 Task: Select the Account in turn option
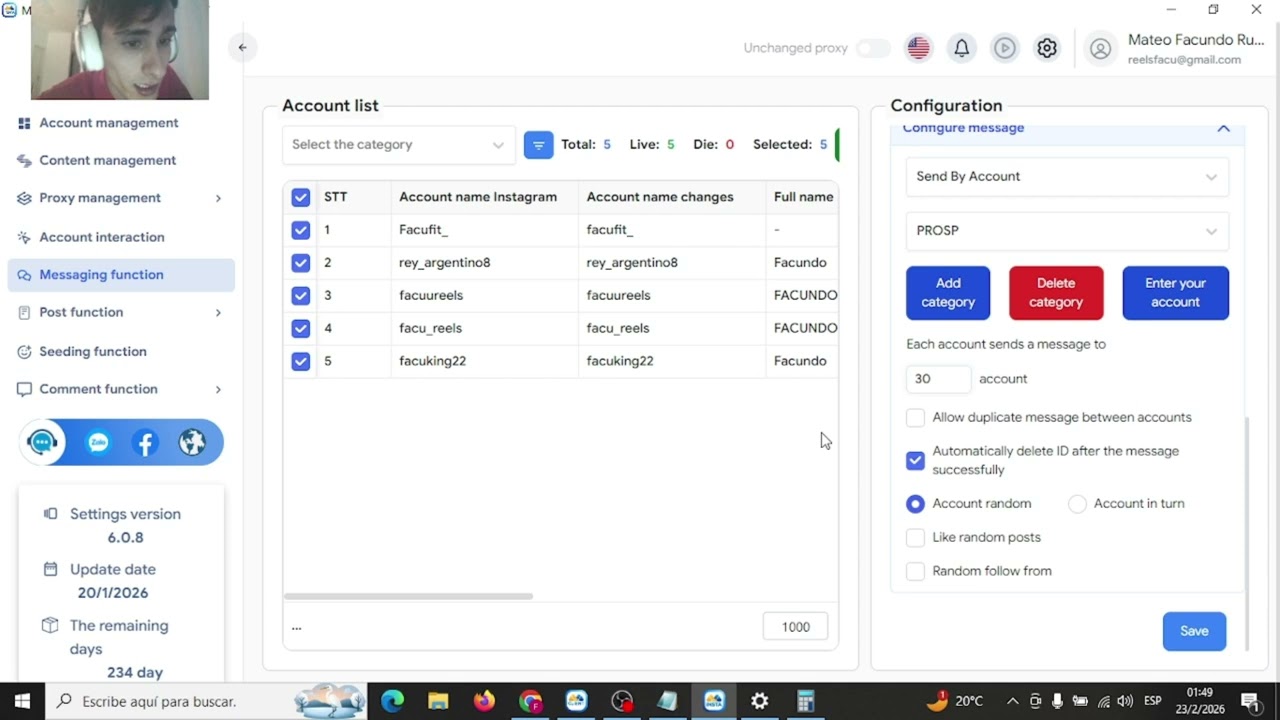click(1077, 504)
